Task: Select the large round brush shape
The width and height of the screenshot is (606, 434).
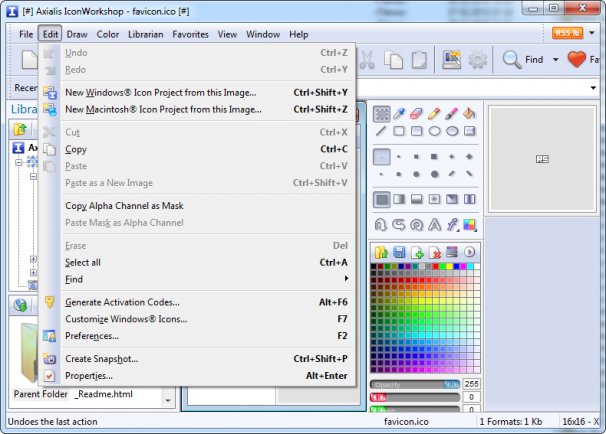Action: pyautogui.click(x=434, y=174)
